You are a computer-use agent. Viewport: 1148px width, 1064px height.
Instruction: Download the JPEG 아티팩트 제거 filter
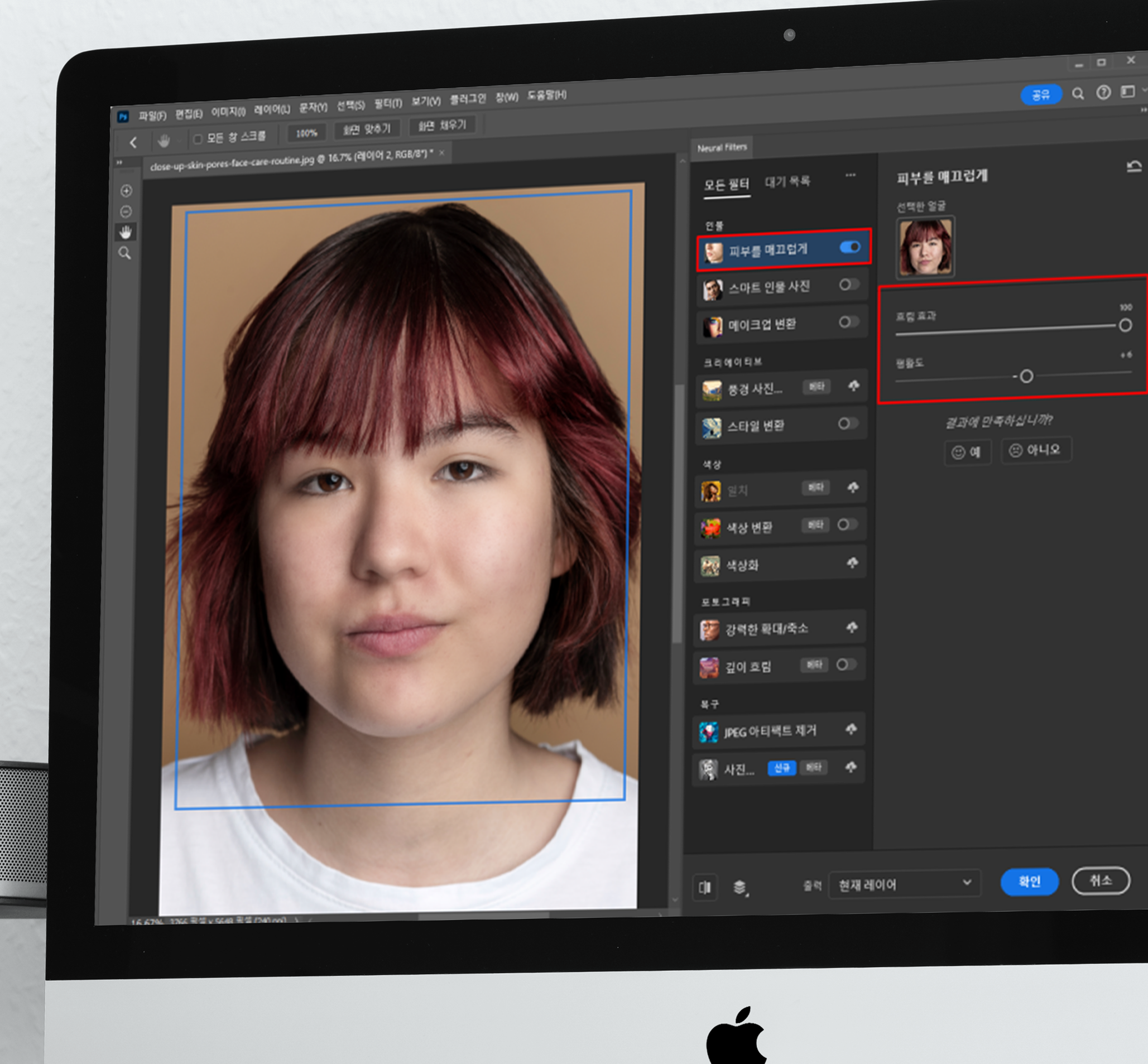pyautogui.click(x=851, y=729)
